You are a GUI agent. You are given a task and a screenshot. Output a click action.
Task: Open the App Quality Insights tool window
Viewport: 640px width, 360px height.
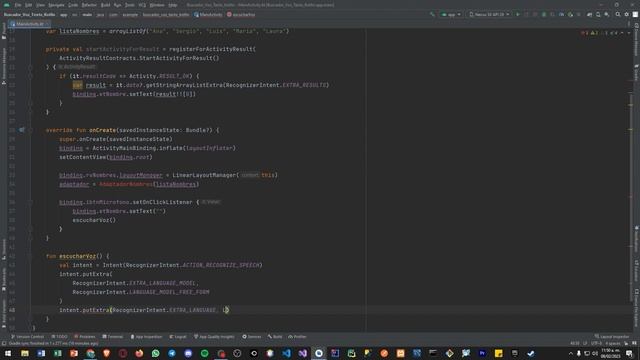pyautogui.click(x=214, y=337)
